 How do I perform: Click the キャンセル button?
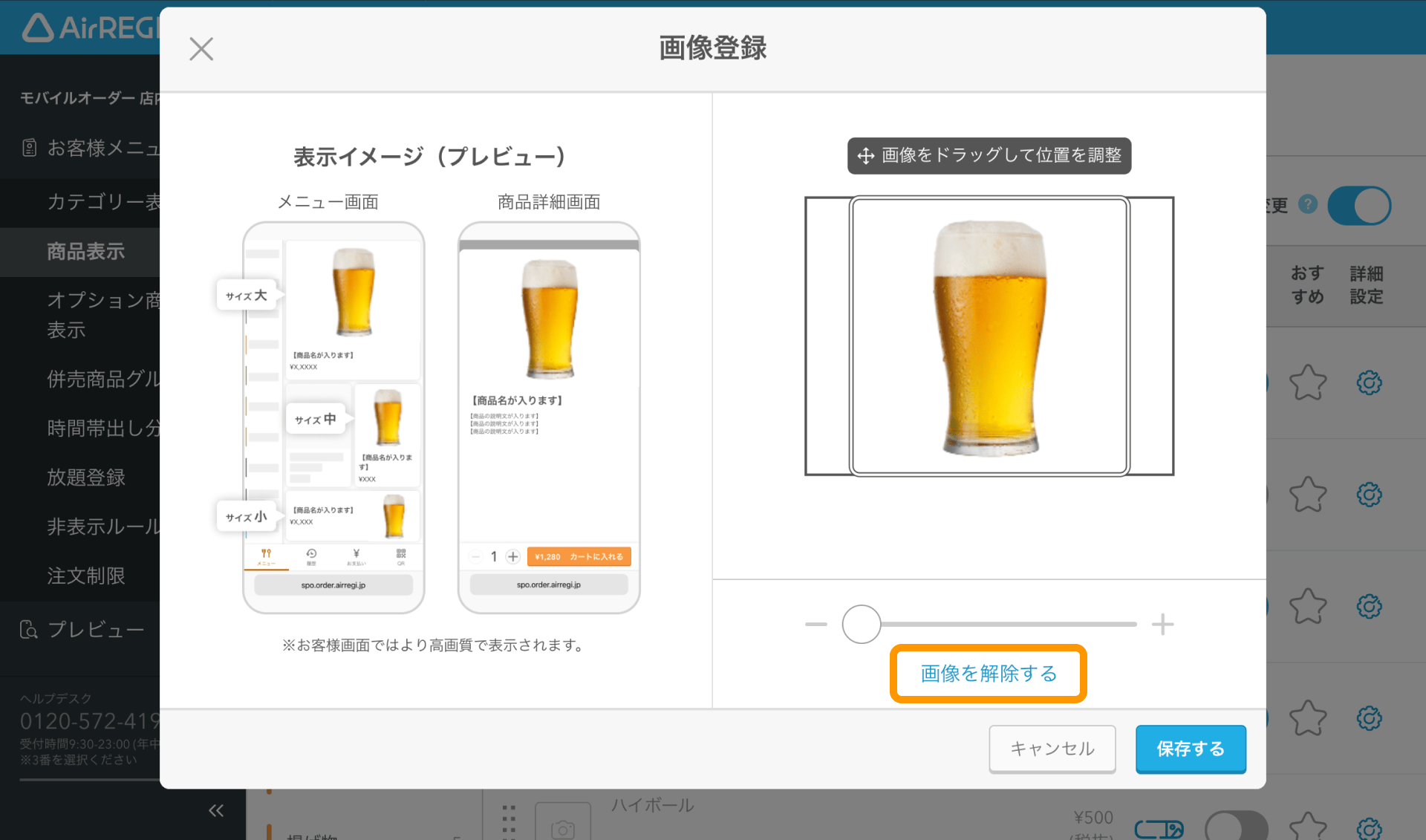[1052, 749]
